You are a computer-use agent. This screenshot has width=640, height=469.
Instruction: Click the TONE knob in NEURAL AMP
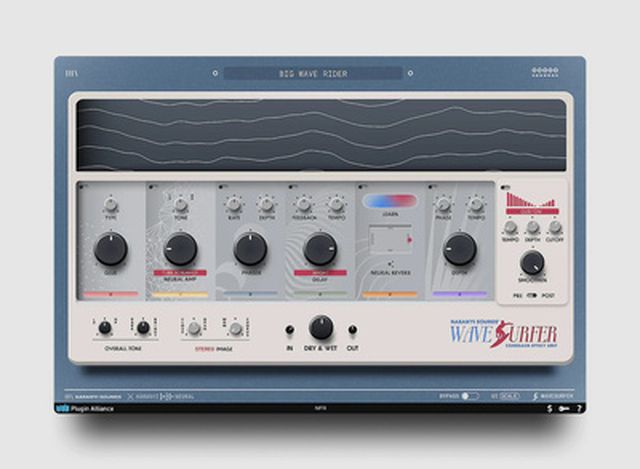[180, 204]
